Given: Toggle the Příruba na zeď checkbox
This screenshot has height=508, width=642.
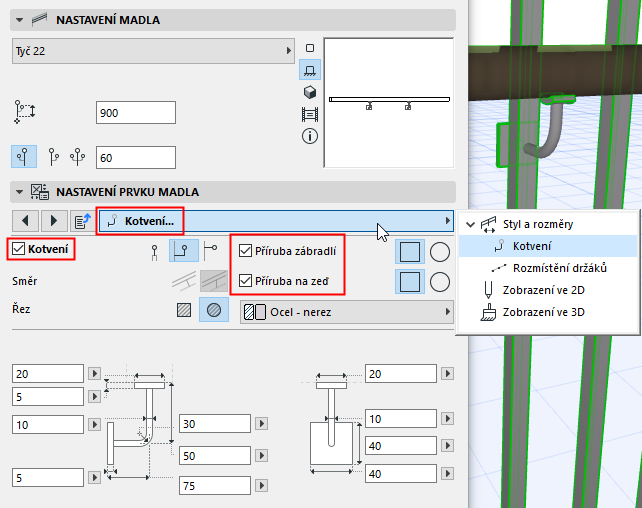Looking at the screenshot, I should (245, 281).
